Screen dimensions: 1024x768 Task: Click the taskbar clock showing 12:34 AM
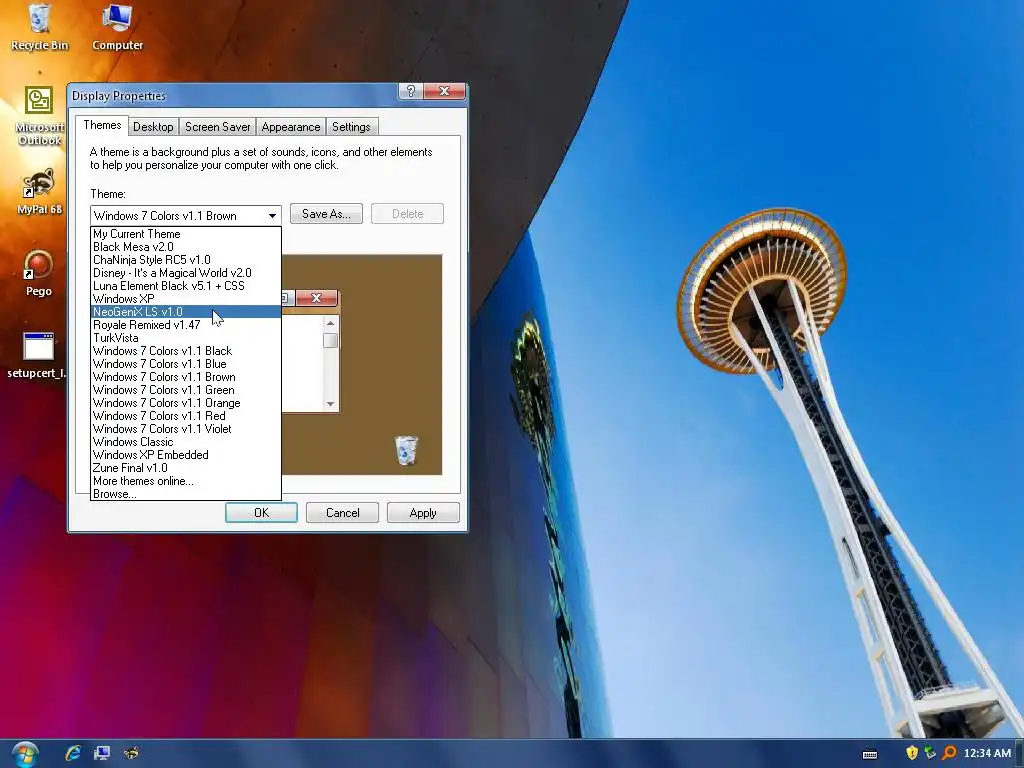[987, 753]
